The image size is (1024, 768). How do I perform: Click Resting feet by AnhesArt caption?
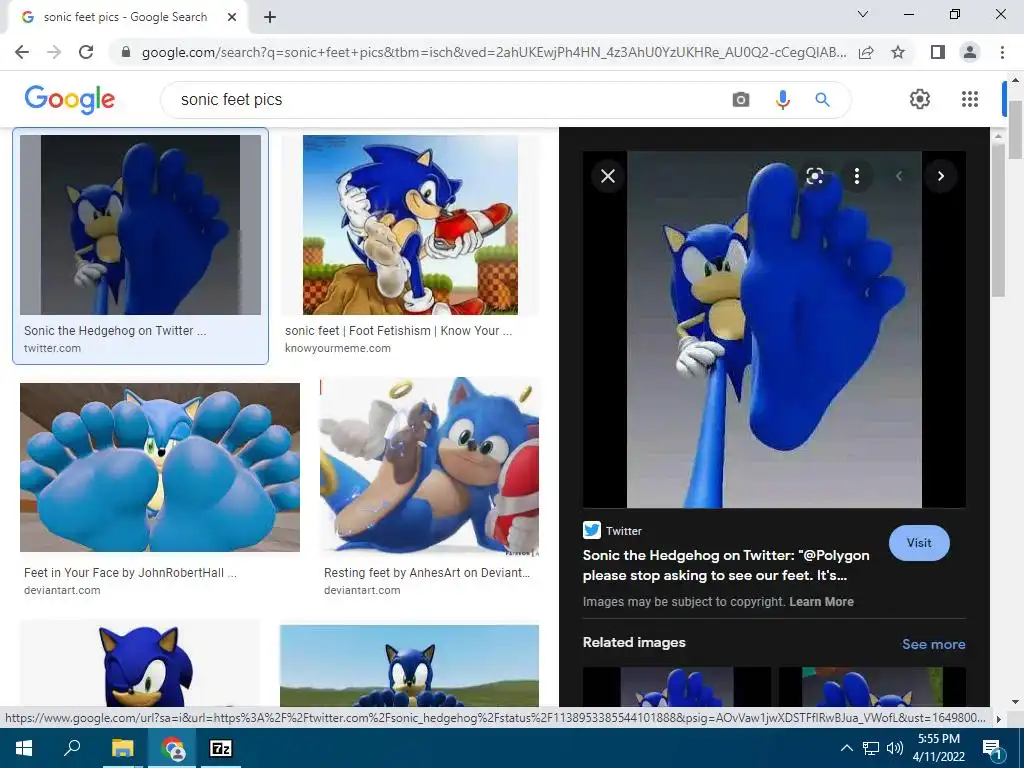(x=426, y=573)
